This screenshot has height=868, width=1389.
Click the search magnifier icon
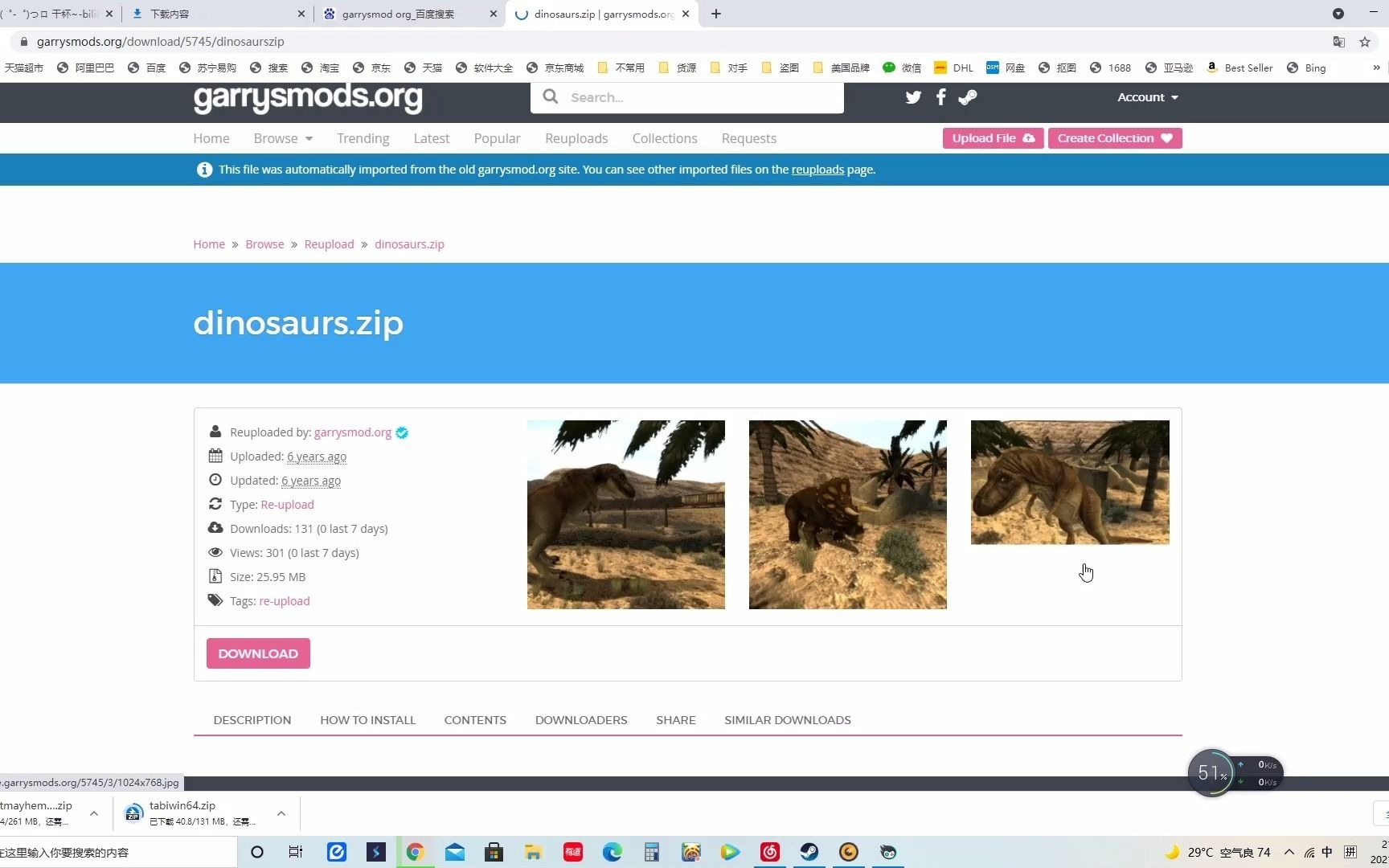pyautogui.click(x=551, y=96)
